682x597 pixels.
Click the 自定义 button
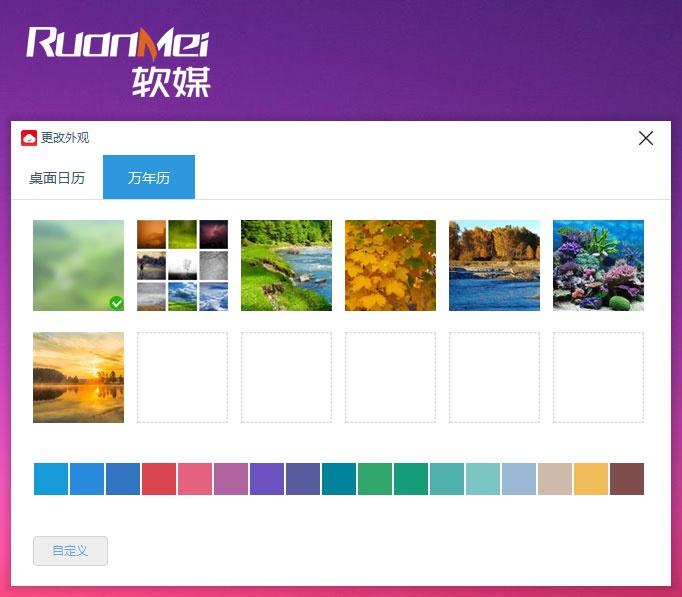coord(70,550)
